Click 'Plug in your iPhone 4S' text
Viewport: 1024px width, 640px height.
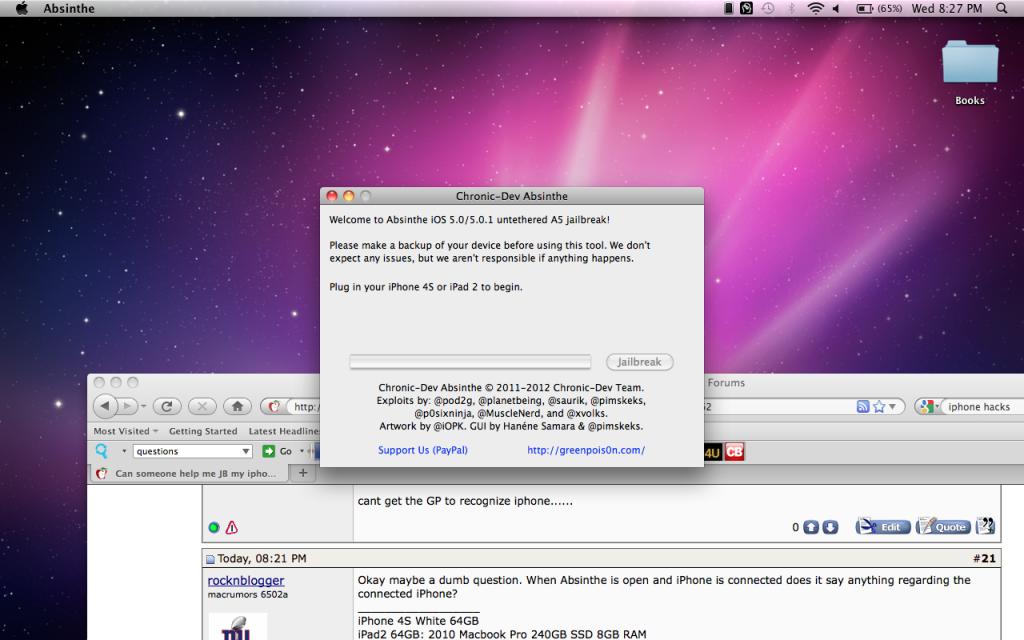(x=426, y=287)
